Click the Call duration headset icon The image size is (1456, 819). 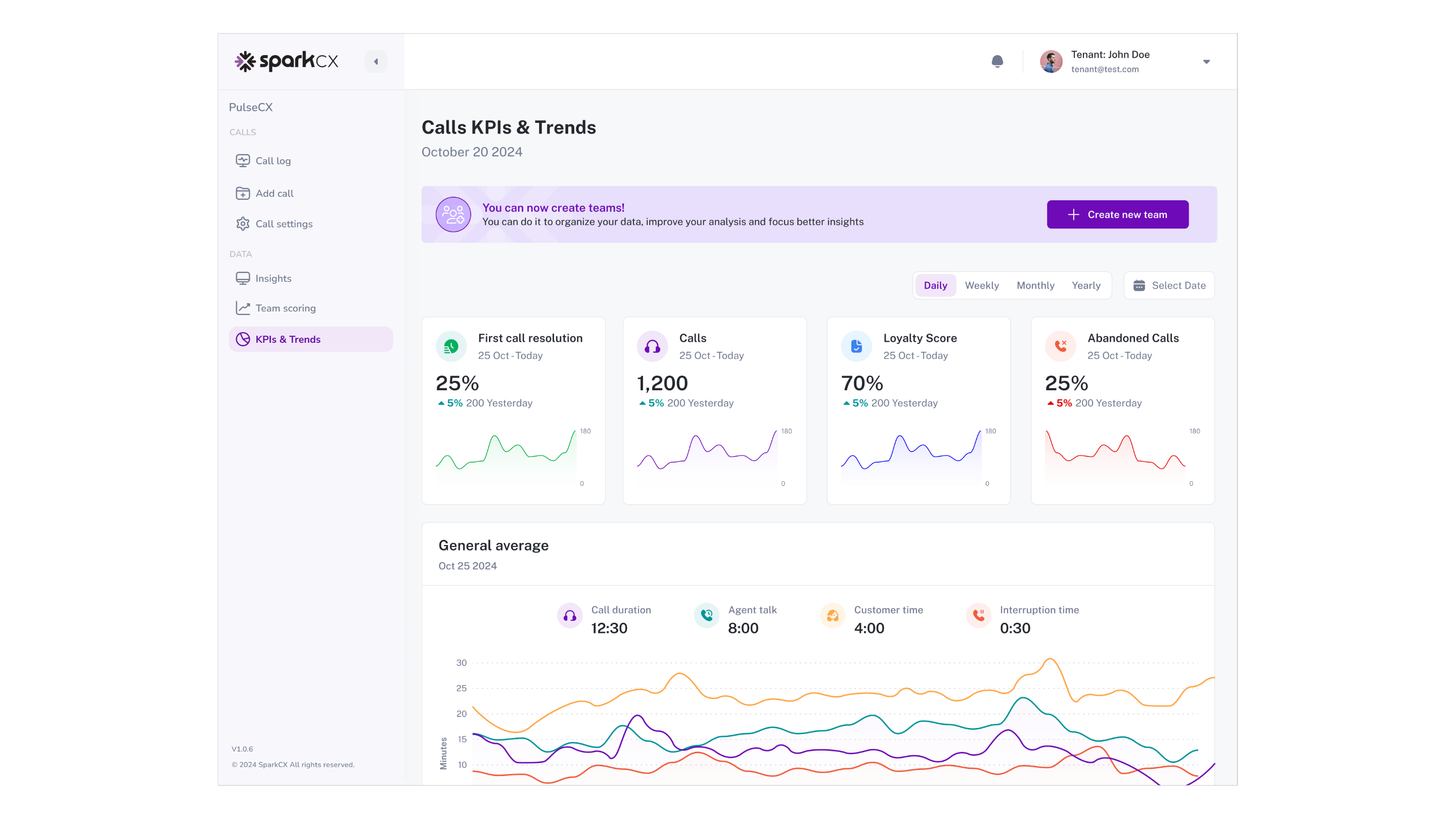pyautogui.click(x=570, y=616)
